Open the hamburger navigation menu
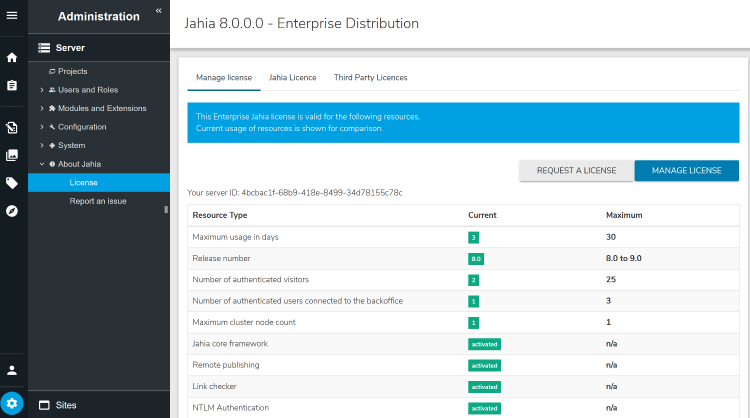Viewport: 750px width, 418px height. pyautogui.click(x=12, y=16)
